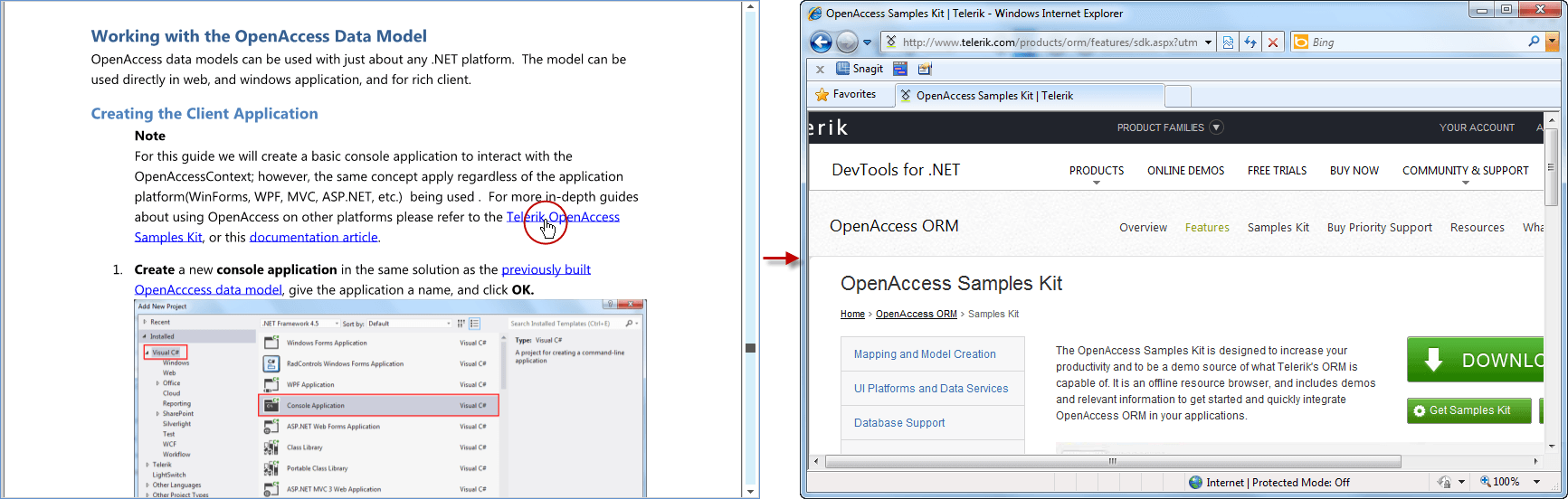Click the Internet zone globe icon in status bar
The height and width of the screenshot is (499, 1568).
1195,483
